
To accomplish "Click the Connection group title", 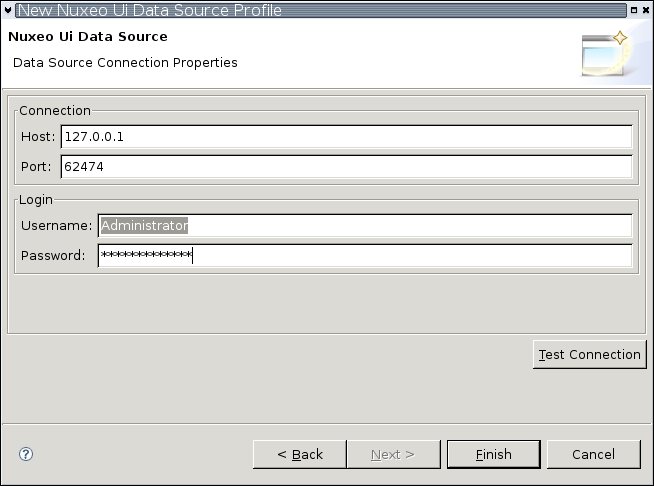I will (55, 111).
